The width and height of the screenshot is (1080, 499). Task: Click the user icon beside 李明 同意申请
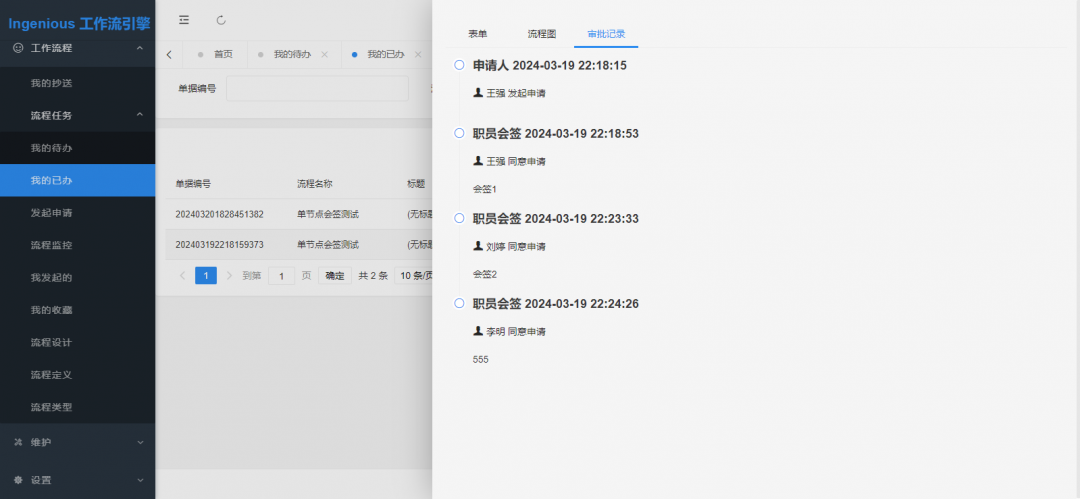point(478,331)
